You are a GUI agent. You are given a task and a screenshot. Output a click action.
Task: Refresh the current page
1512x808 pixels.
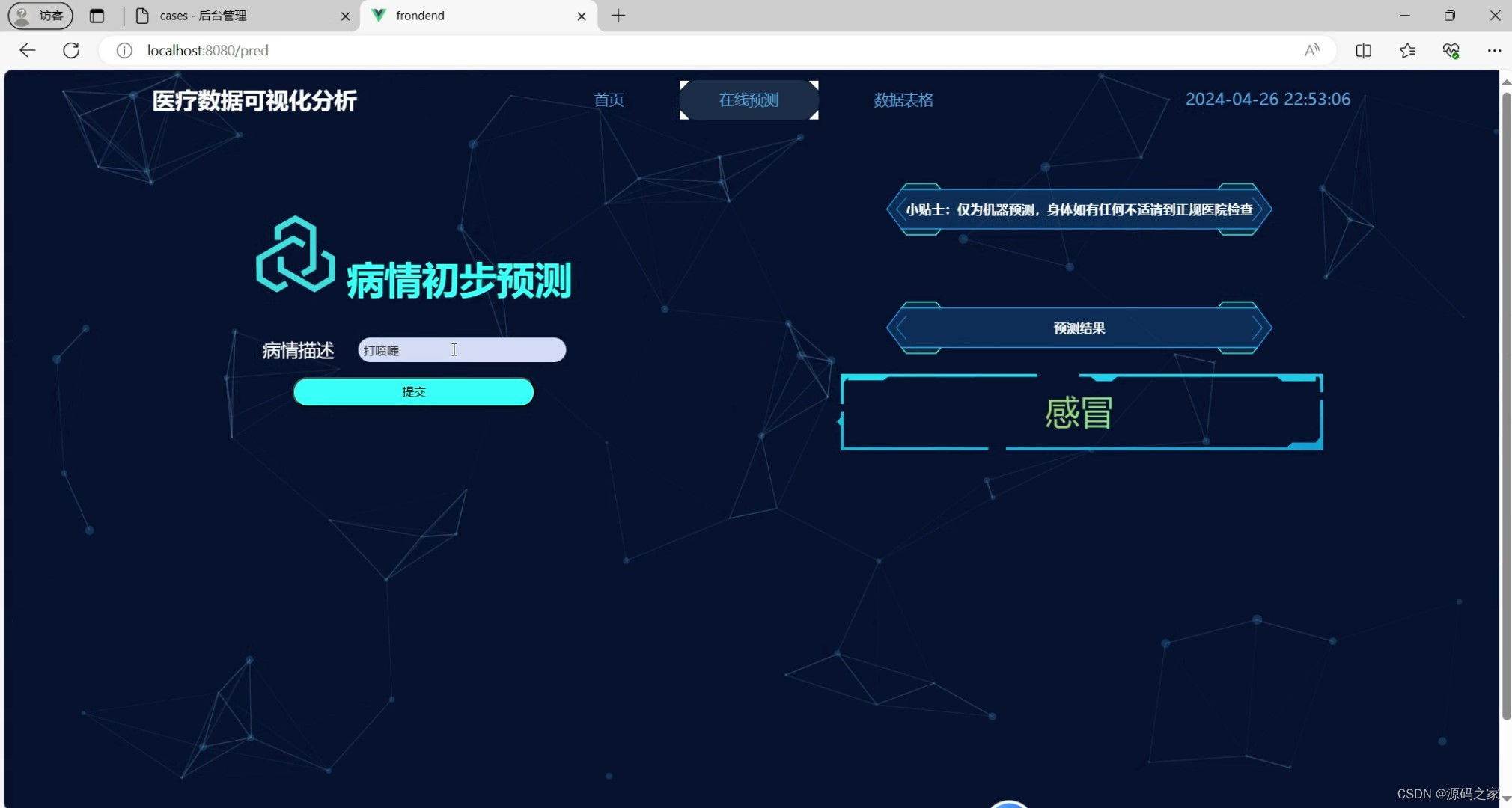coord(71,50)
